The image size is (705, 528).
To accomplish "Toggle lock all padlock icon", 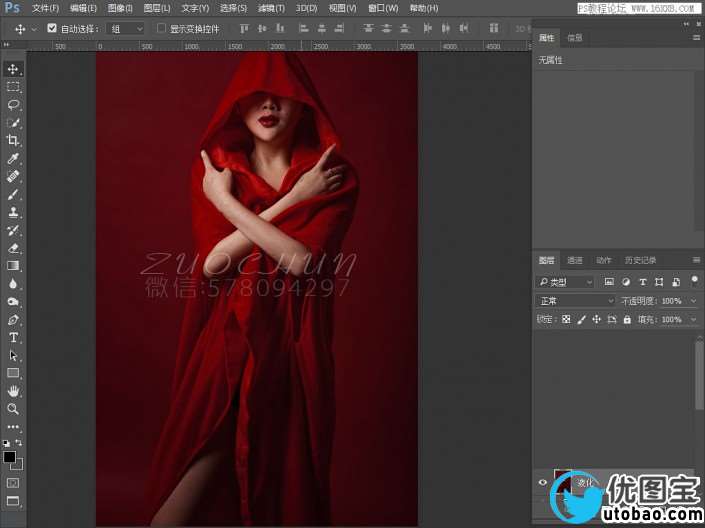I will tap(627, 319).
